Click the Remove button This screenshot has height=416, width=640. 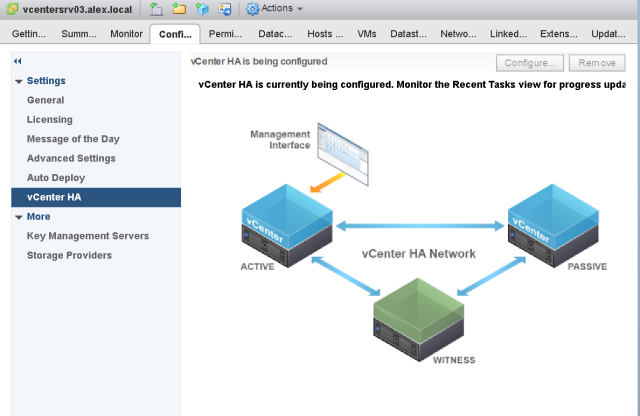tap(597, 63)
